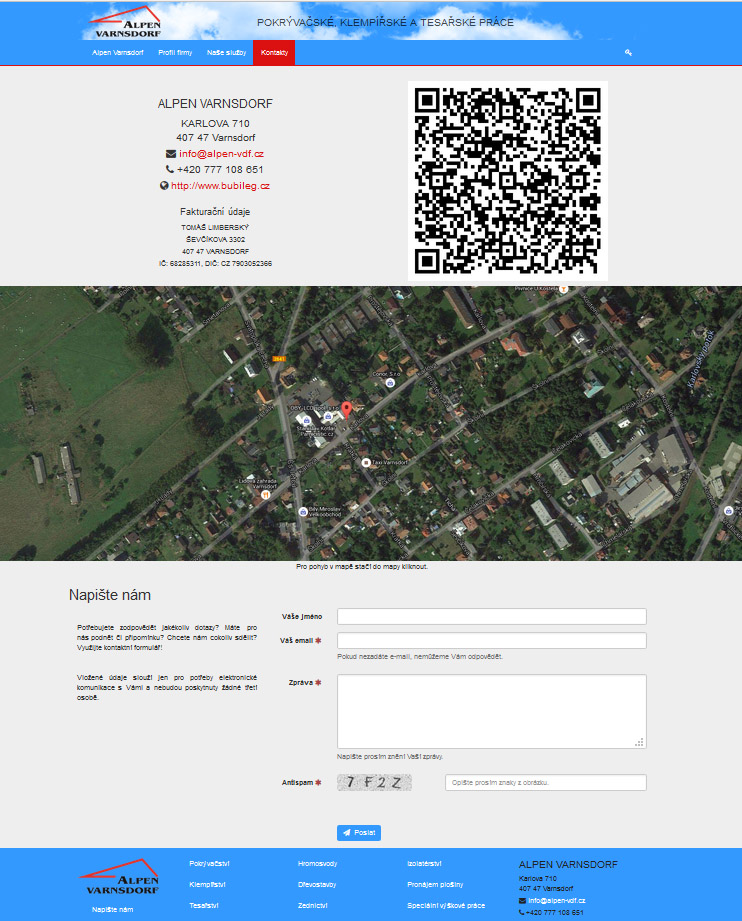
Task: Click the Napište nám form heading
Action: tap(110, 595)
